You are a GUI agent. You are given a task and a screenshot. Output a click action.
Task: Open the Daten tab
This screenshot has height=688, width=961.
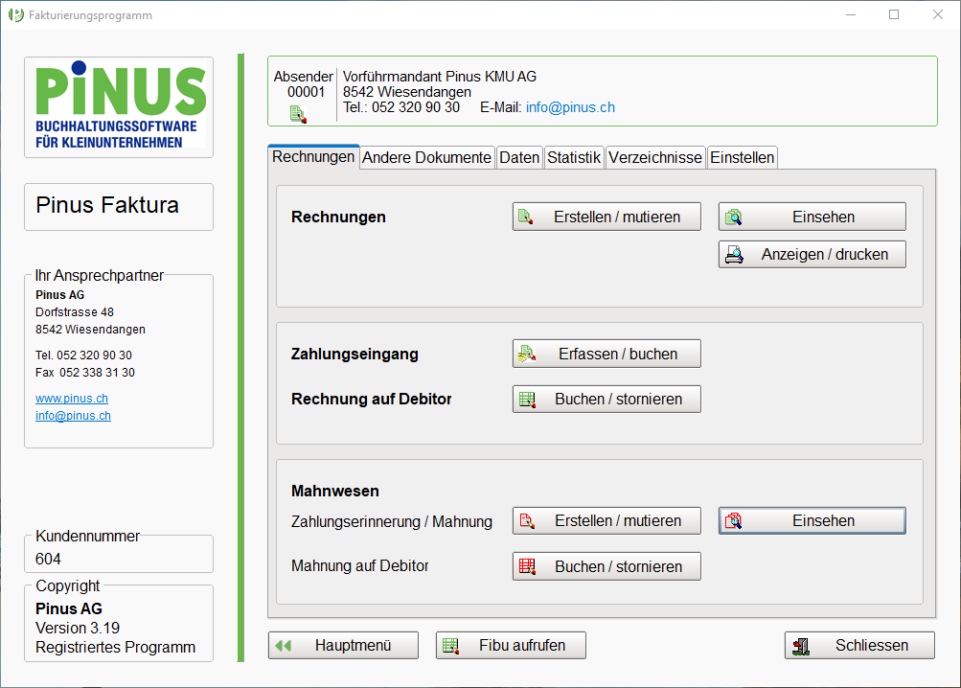click(x=519, y=158)
